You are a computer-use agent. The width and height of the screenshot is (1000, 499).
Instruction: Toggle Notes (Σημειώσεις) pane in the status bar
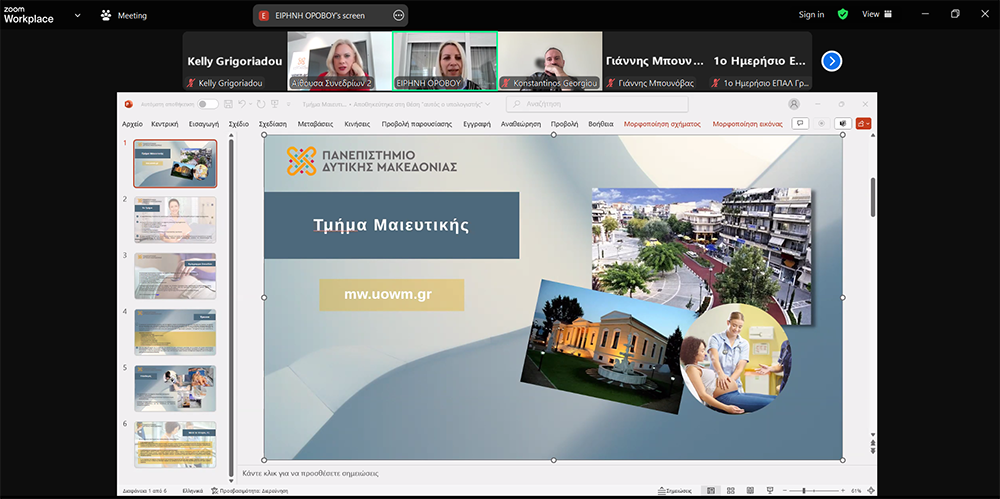point(677,490)
